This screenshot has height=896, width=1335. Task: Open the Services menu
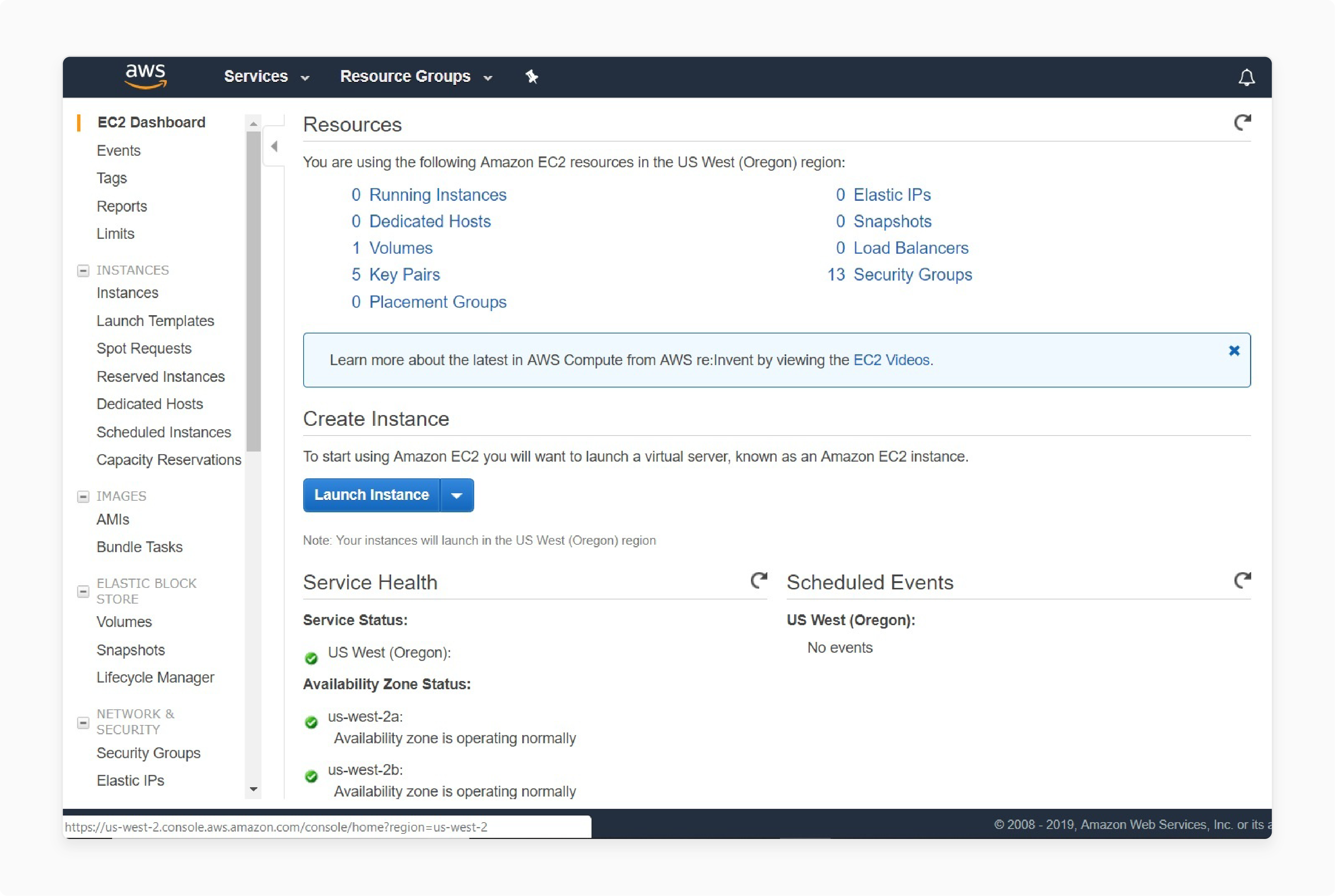click(x=267, y=77)
